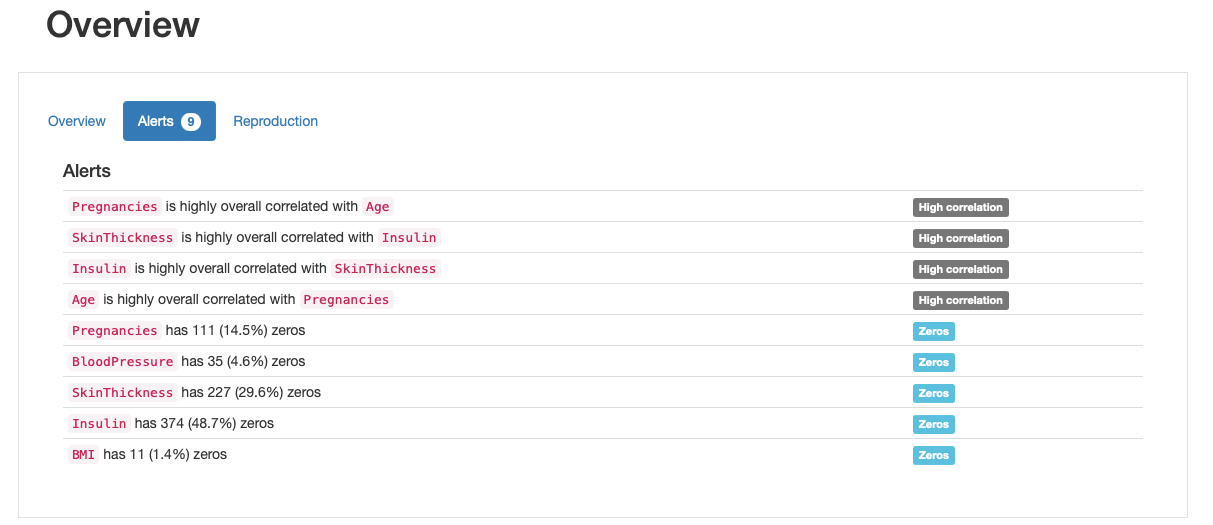The height and width of the screenshot is (525, 1213).
Task: Click Age variable starting fourth alert row
Action: tap(84, 300)
